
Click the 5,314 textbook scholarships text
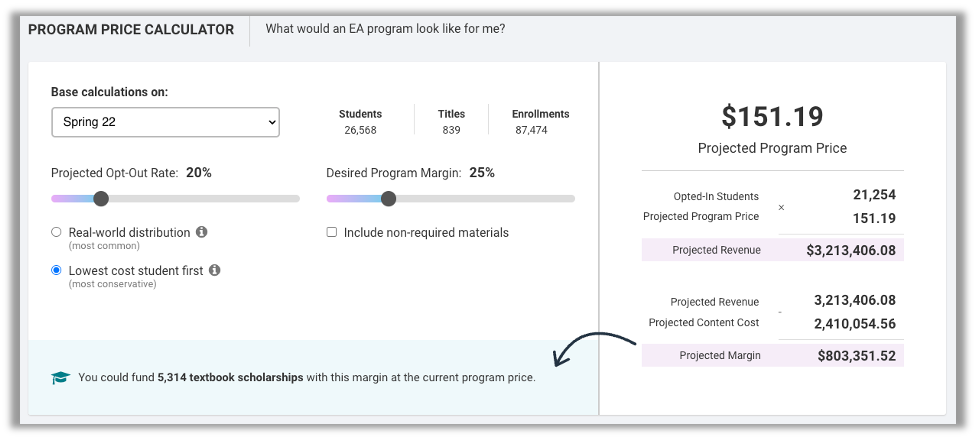coord(230,377)
